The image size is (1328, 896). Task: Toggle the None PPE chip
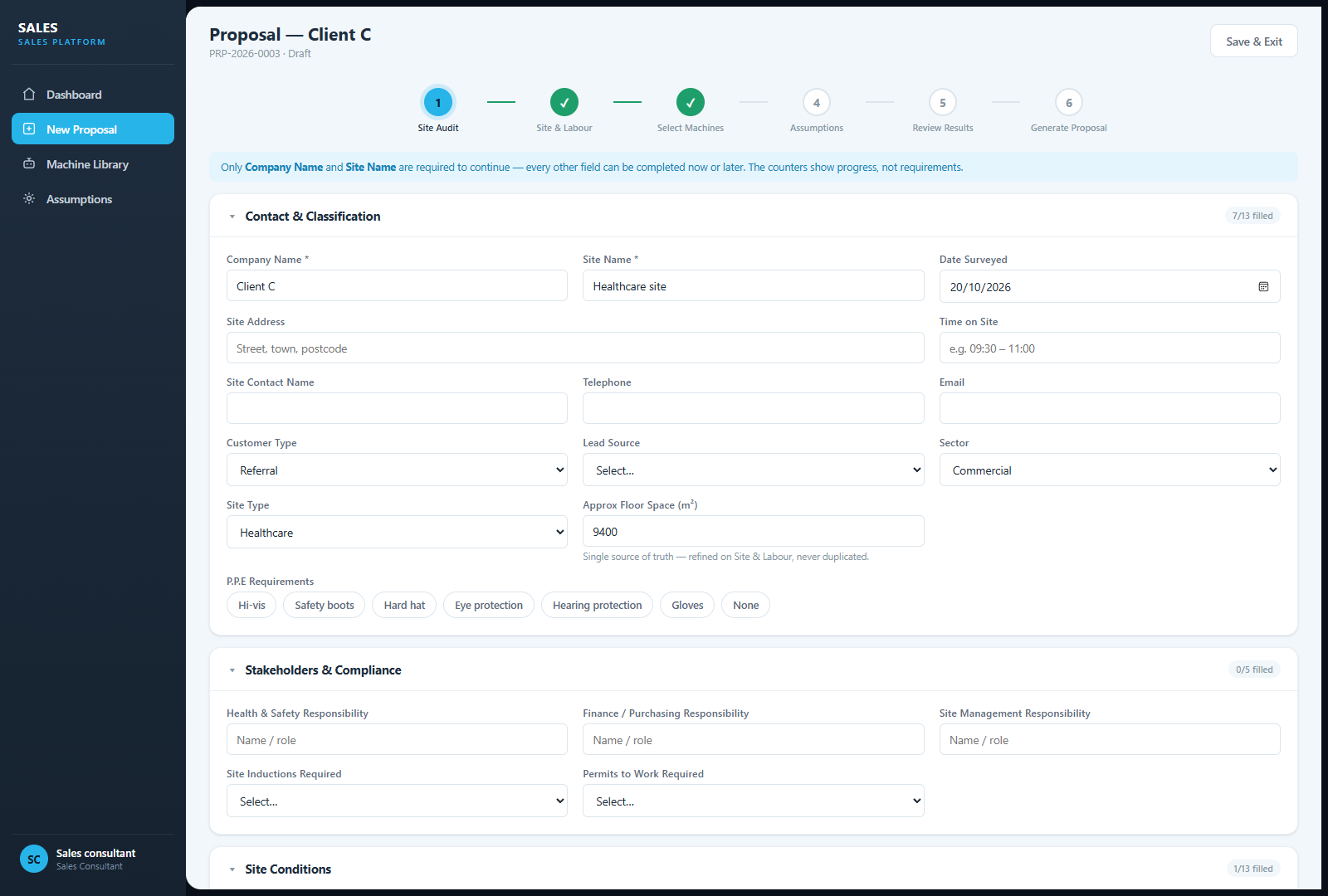coord(746,606)
